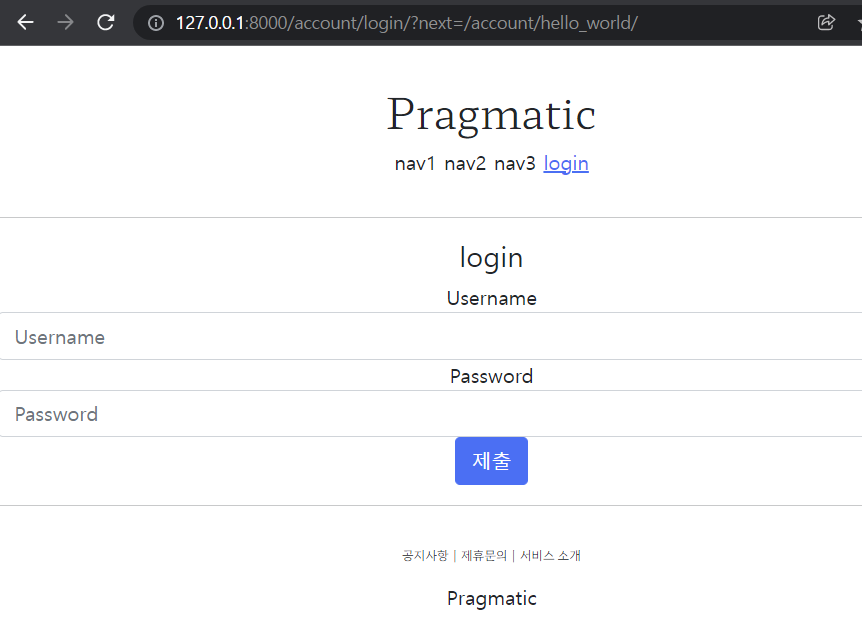Open site information icon in address bar
Viewport: 862px width, 624px height.
coord(156,23)
